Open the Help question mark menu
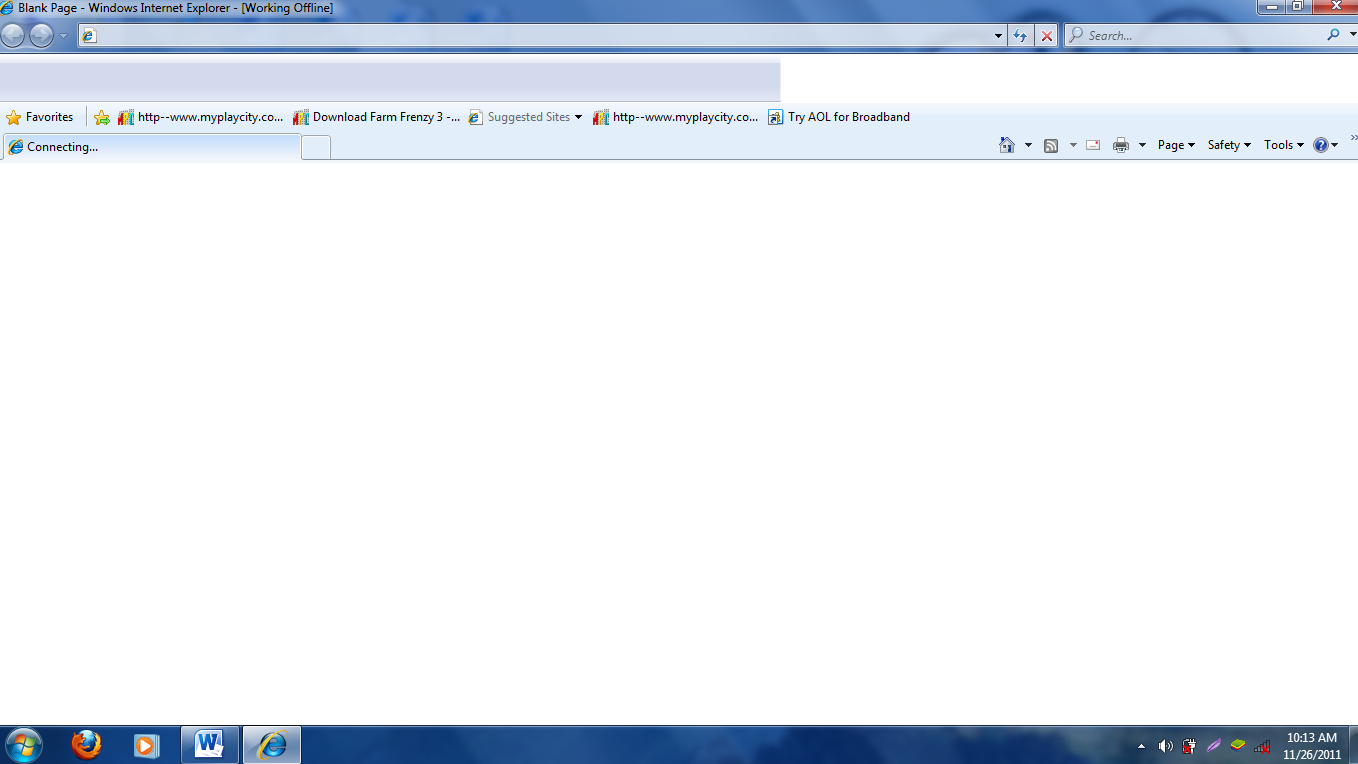This screenshot has height=764, width=1358. (x=1326, y=145)
